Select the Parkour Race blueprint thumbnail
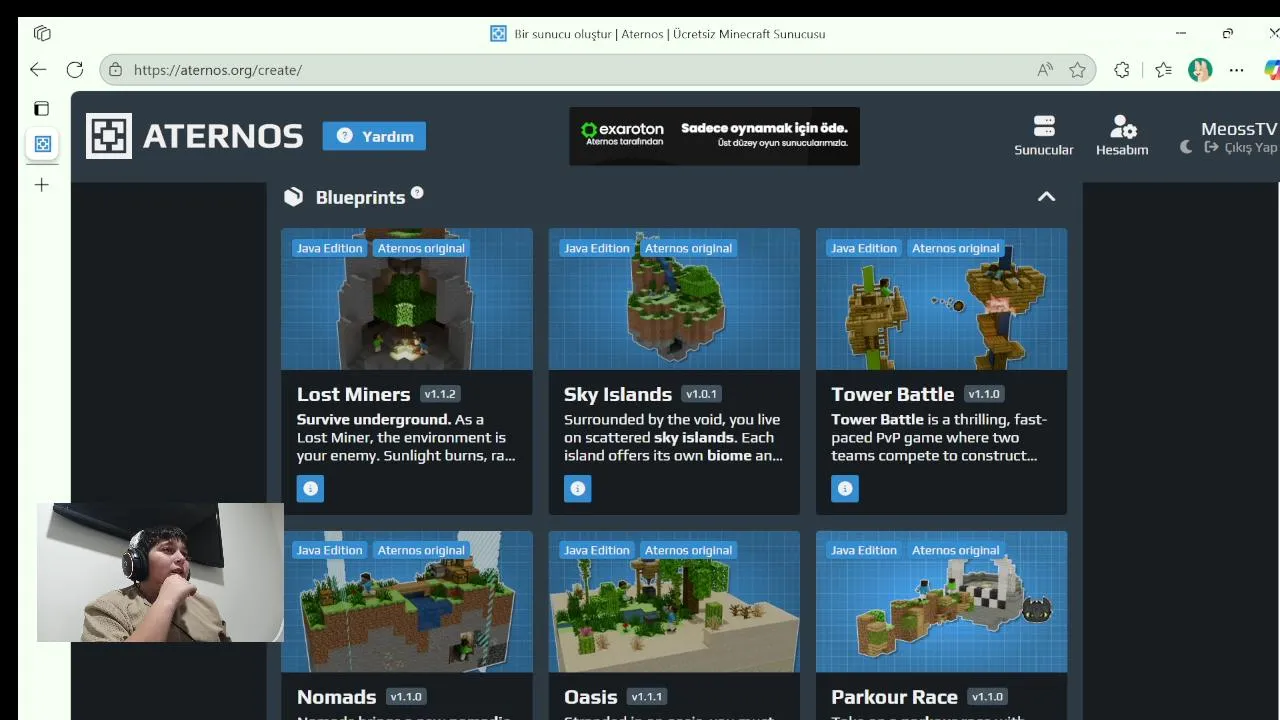The width and height of the screenshot is (1280, 720). 941,602
